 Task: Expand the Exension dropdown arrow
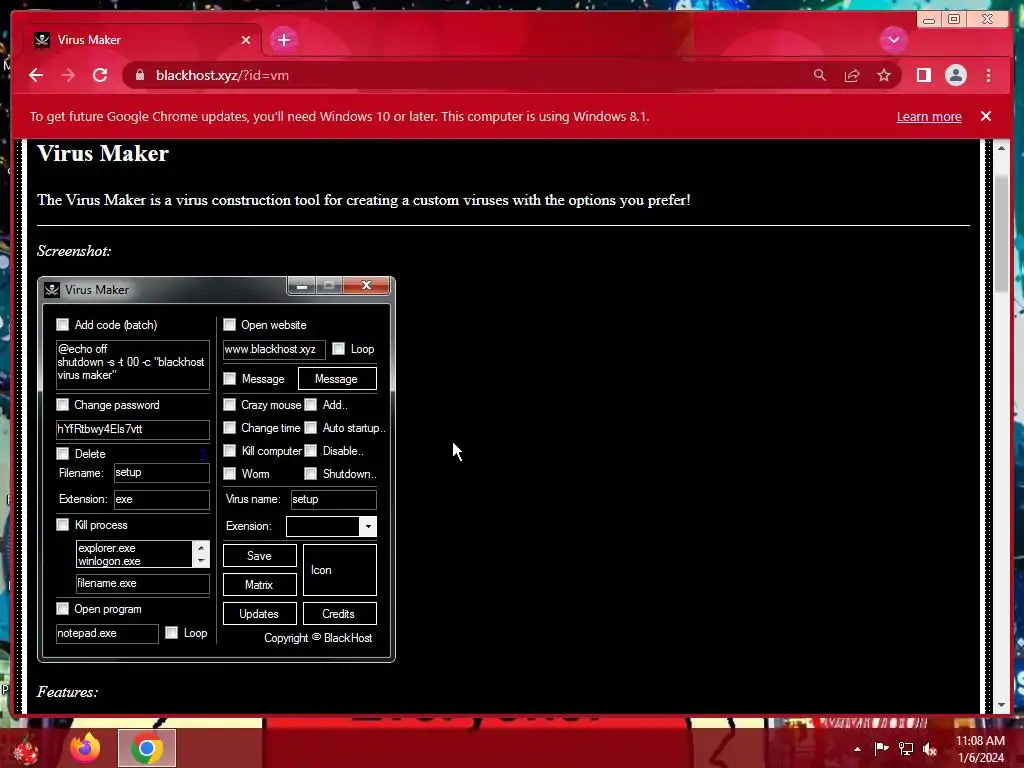tap(368, 526)
